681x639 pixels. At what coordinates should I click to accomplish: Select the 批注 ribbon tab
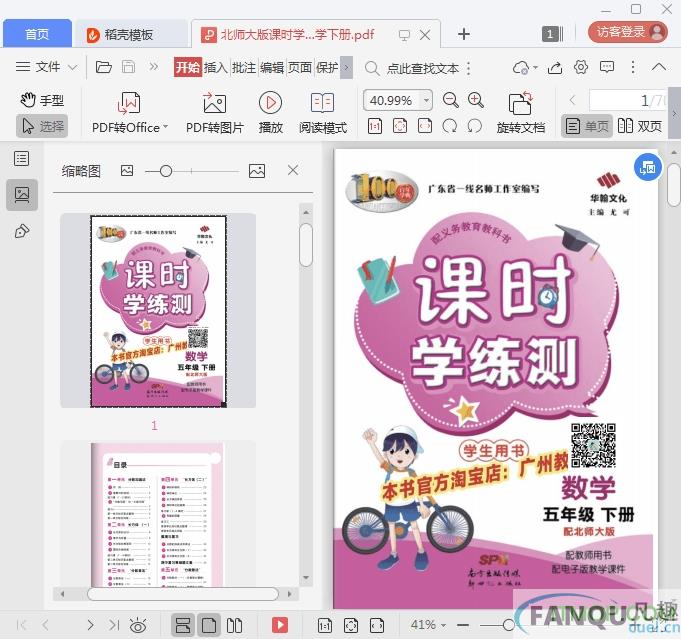pyautogui.click(x=244, y=67)
